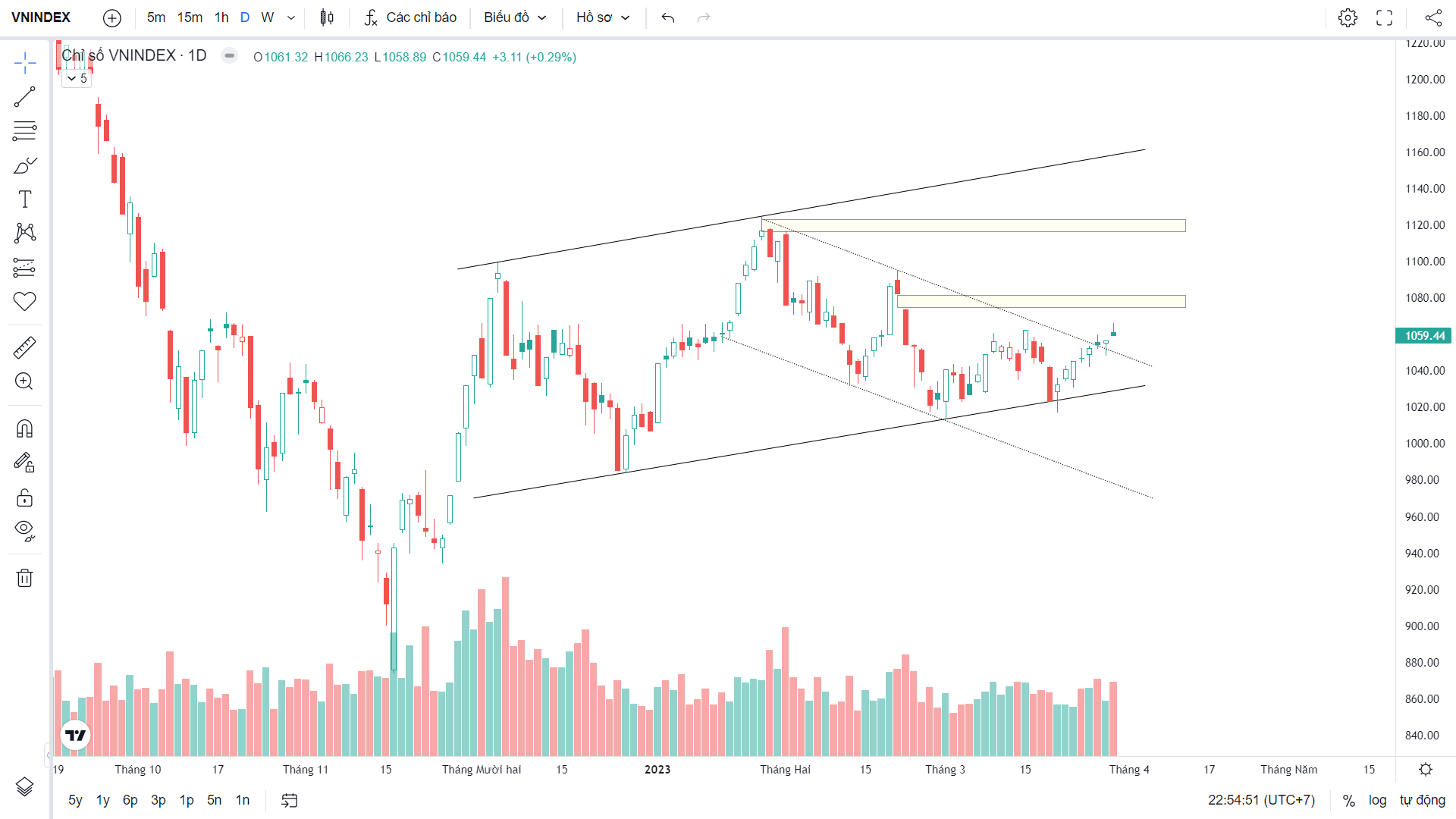
Task: Open the Fibonacci retracement lines tool
Action: (x=24, y=131)
